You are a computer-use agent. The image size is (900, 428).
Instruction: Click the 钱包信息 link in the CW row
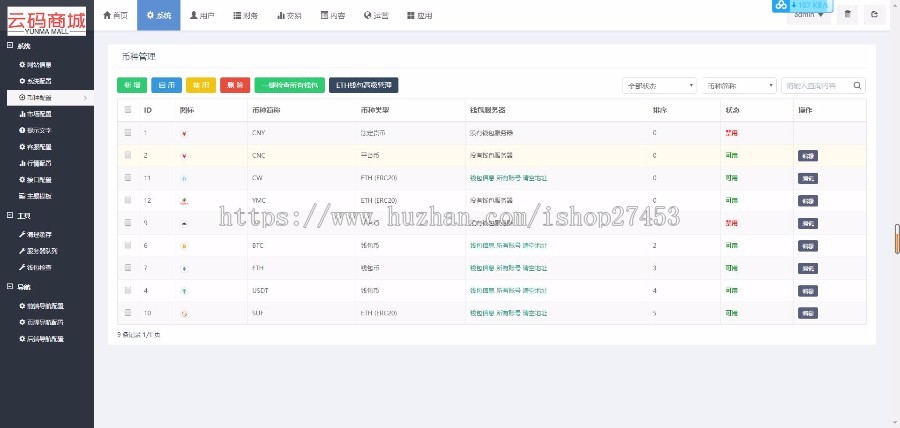click(482, 178)
